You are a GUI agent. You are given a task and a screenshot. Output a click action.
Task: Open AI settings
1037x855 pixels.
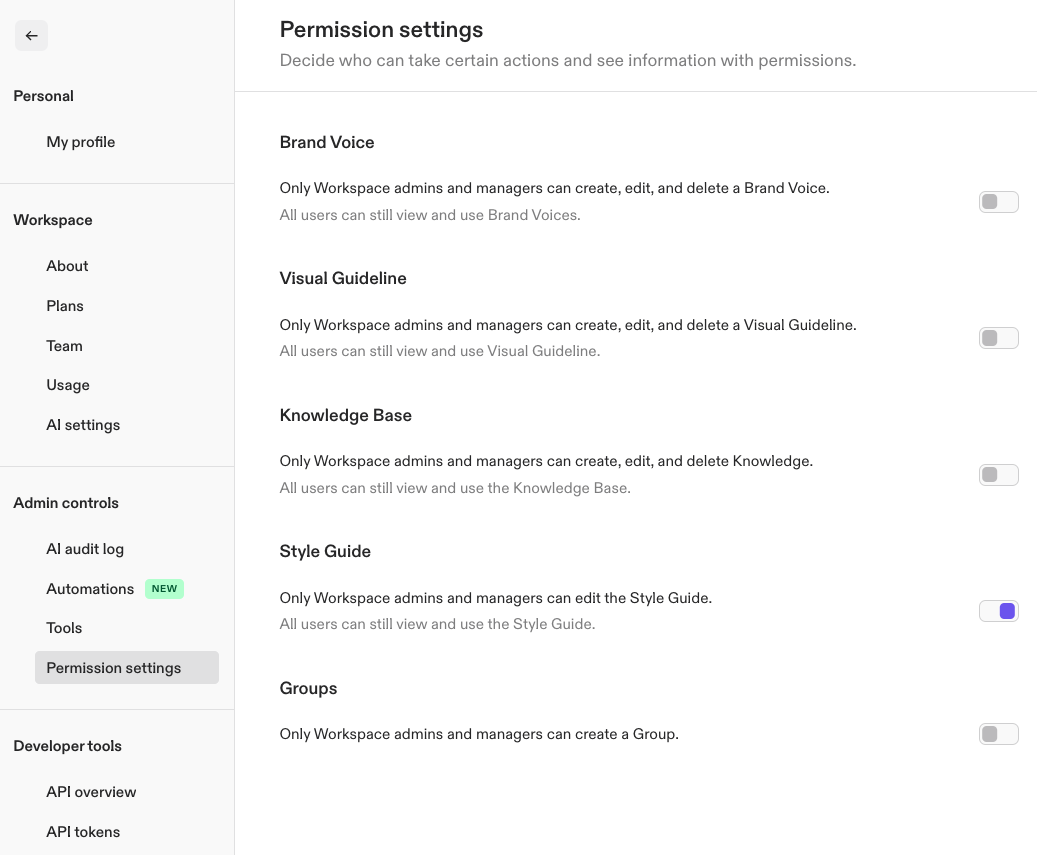[83, 425]
